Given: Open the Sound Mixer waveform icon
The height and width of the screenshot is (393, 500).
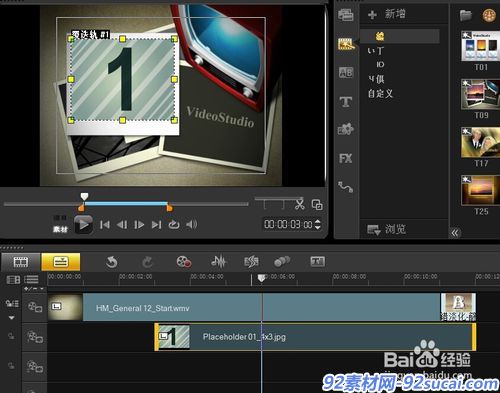Looking at the screenshot, I should tap(218, 262).
